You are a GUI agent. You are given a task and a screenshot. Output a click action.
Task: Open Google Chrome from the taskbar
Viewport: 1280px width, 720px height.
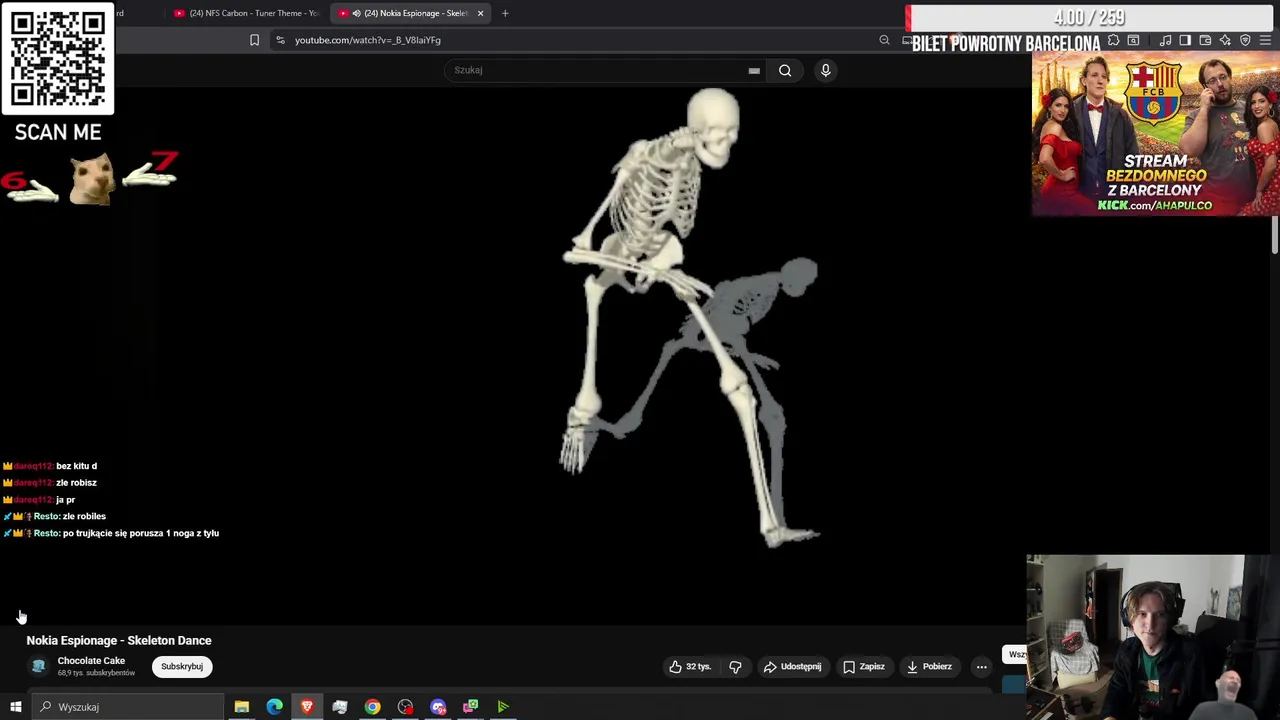pyautogui.click(x=372, y=707)
